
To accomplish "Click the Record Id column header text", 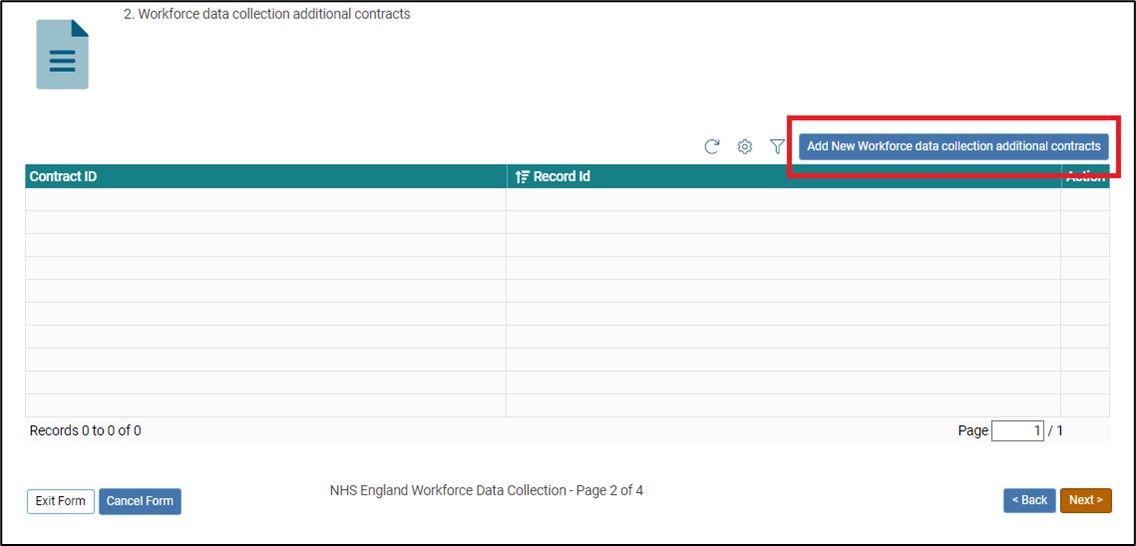I will click(x=561, y=177).
